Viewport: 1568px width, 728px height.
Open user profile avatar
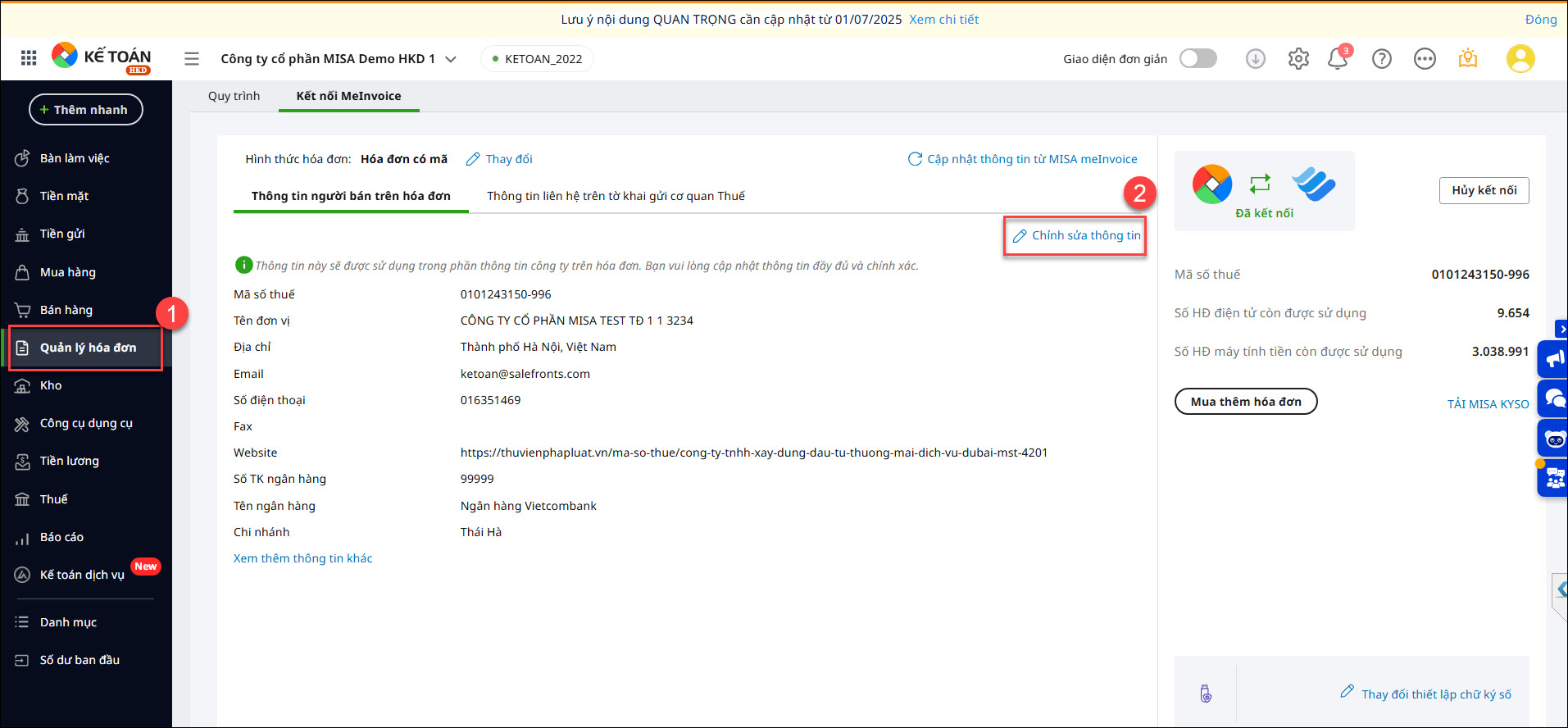click(x=1520, y=59)
